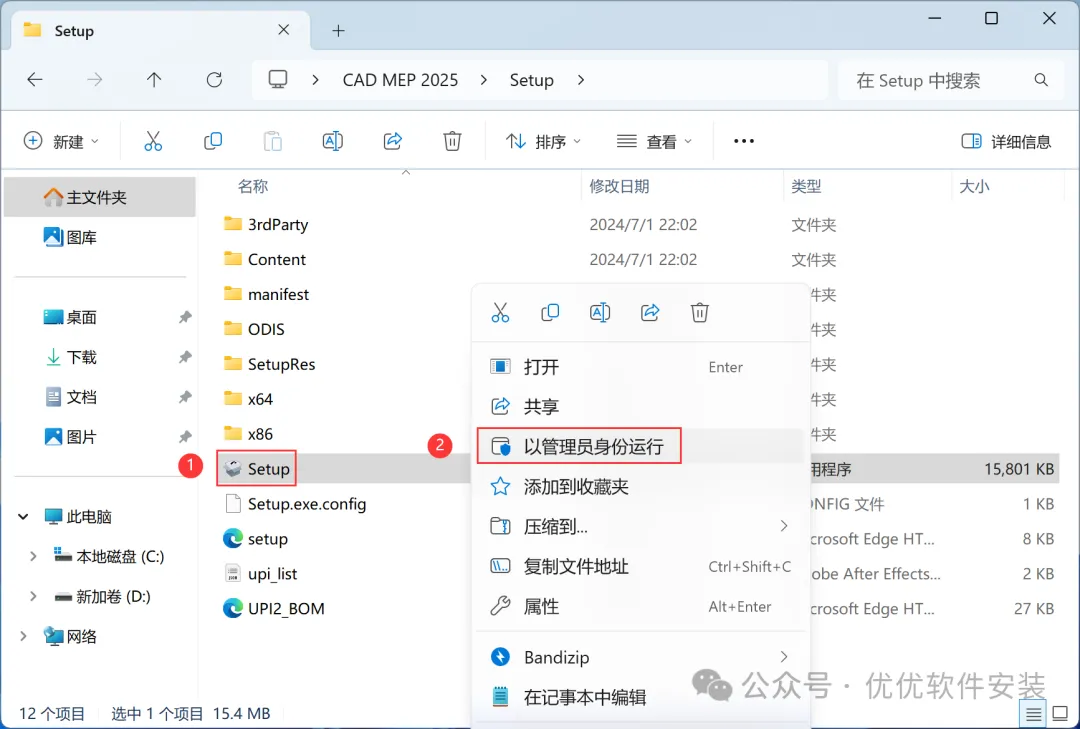This screenshot has width=1080, height=729.
Task: Open the 新建 dropdown
Action: [x=61, y=141]
